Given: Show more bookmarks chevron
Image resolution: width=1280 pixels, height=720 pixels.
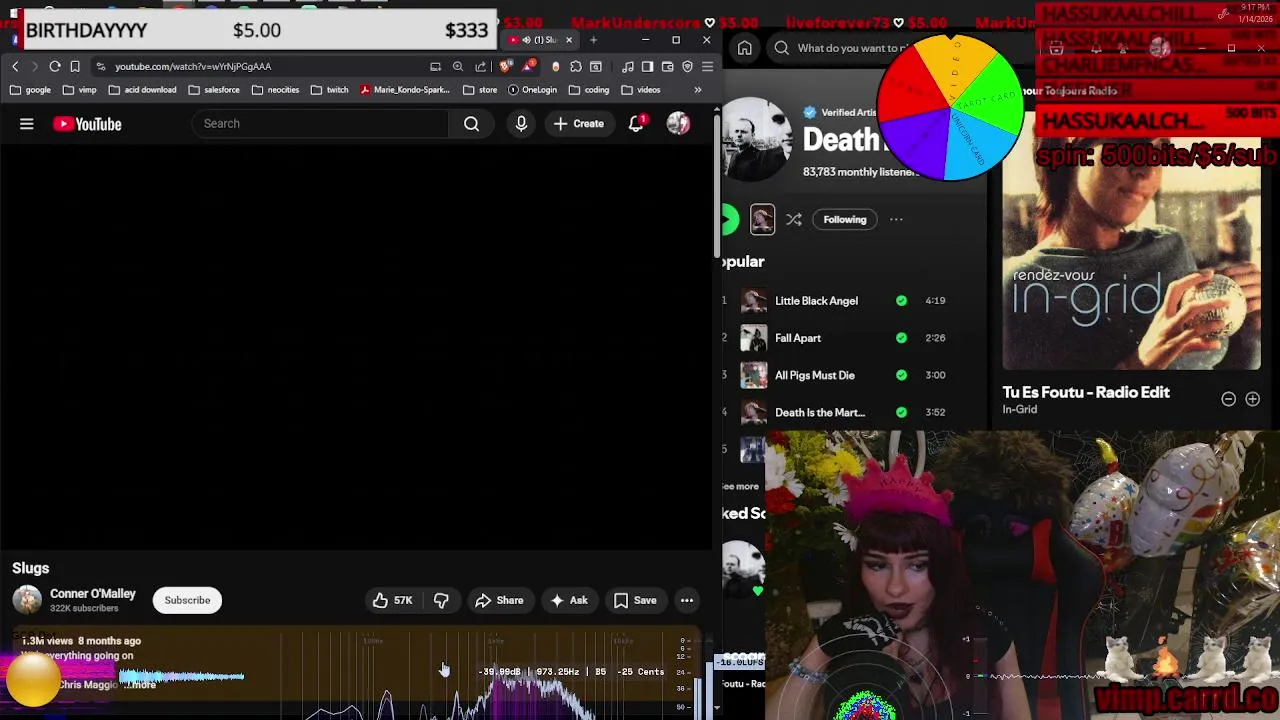Looking at the screenshot, I should [698, 89].
